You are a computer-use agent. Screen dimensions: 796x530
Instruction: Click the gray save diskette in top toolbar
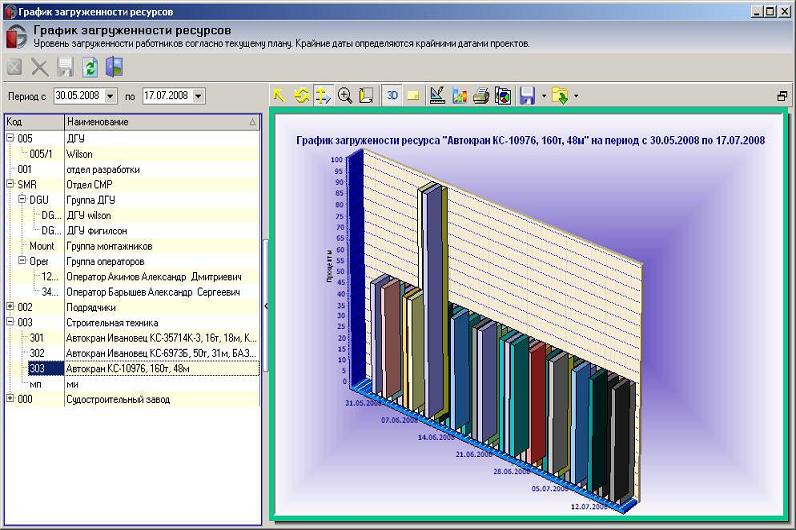point(65,68)
